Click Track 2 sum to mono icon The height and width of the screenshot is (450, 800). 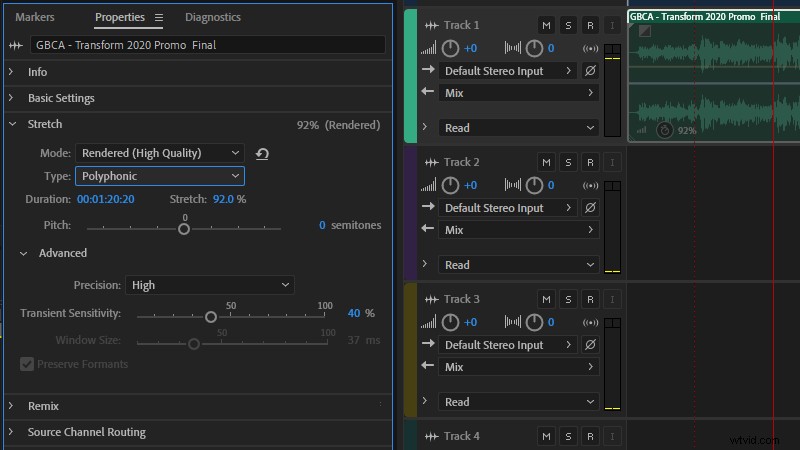pos(590,185)
